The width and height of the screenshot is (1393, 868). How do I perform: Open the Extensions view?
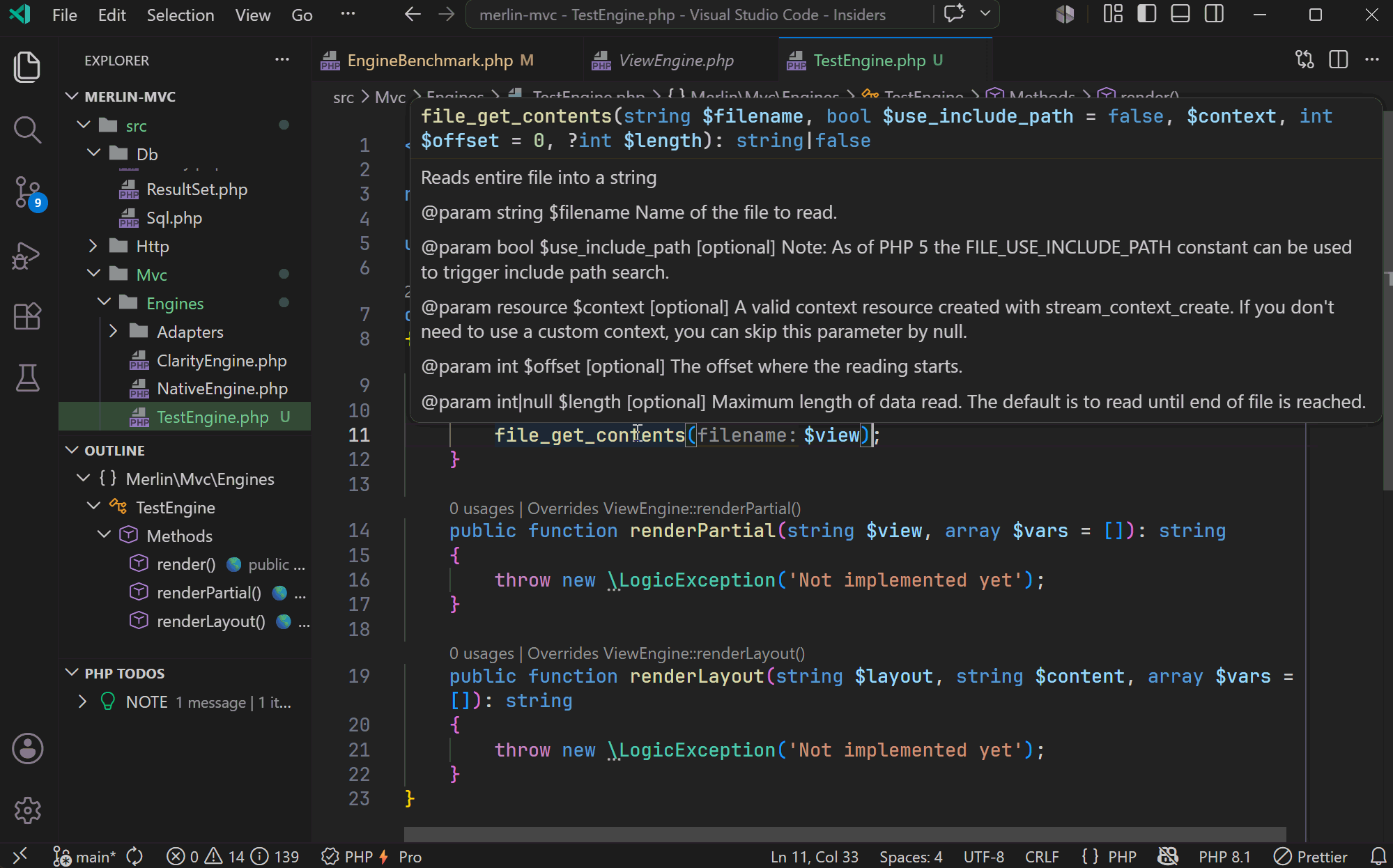27,317
